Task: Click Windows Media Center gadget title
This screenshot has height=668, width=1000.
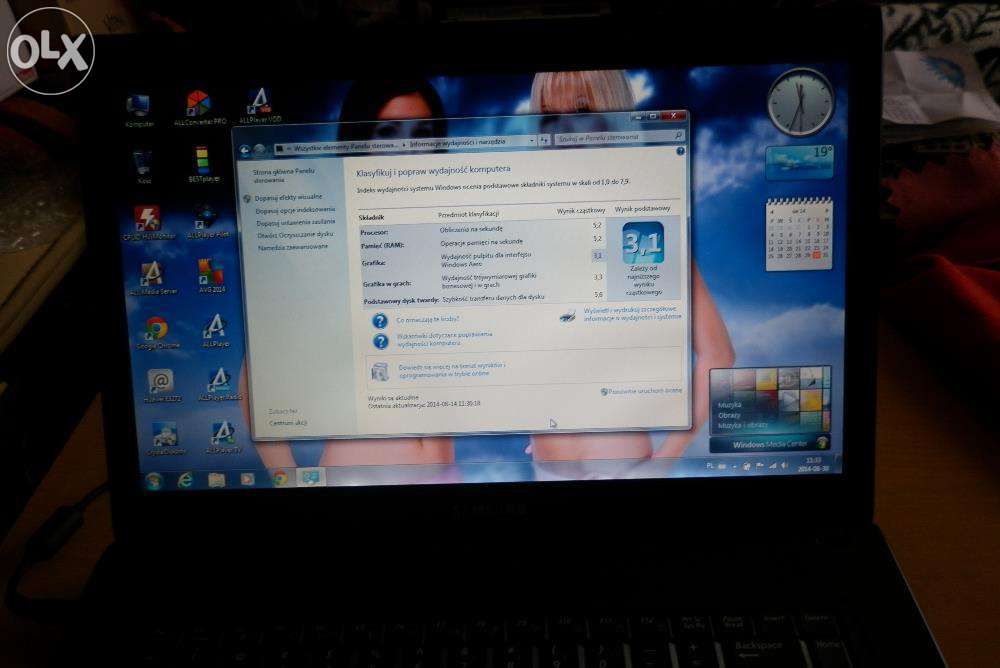Action: click(x=769, y=444)
